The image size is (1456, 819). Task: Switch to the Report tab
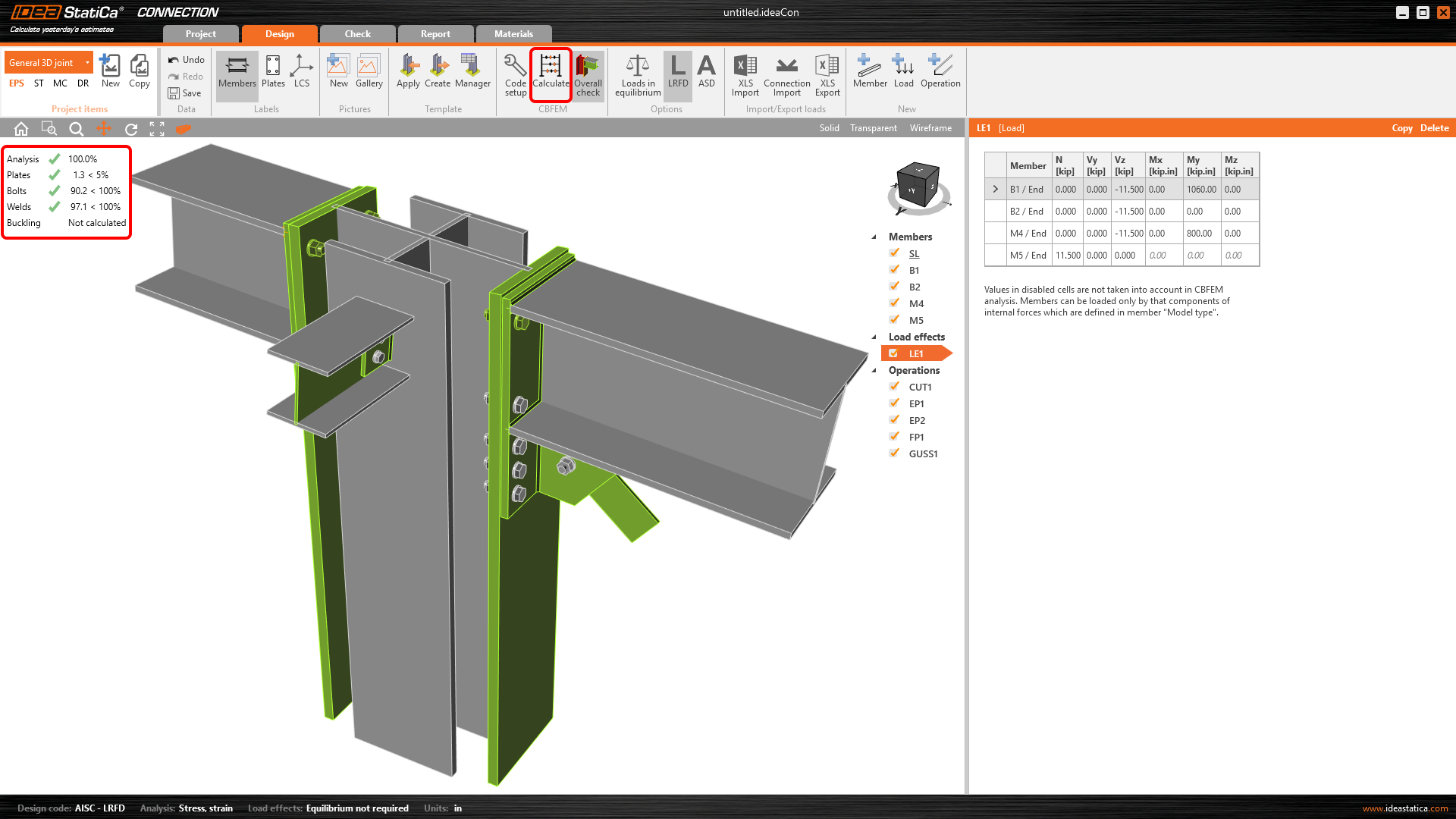click(435, 34)
